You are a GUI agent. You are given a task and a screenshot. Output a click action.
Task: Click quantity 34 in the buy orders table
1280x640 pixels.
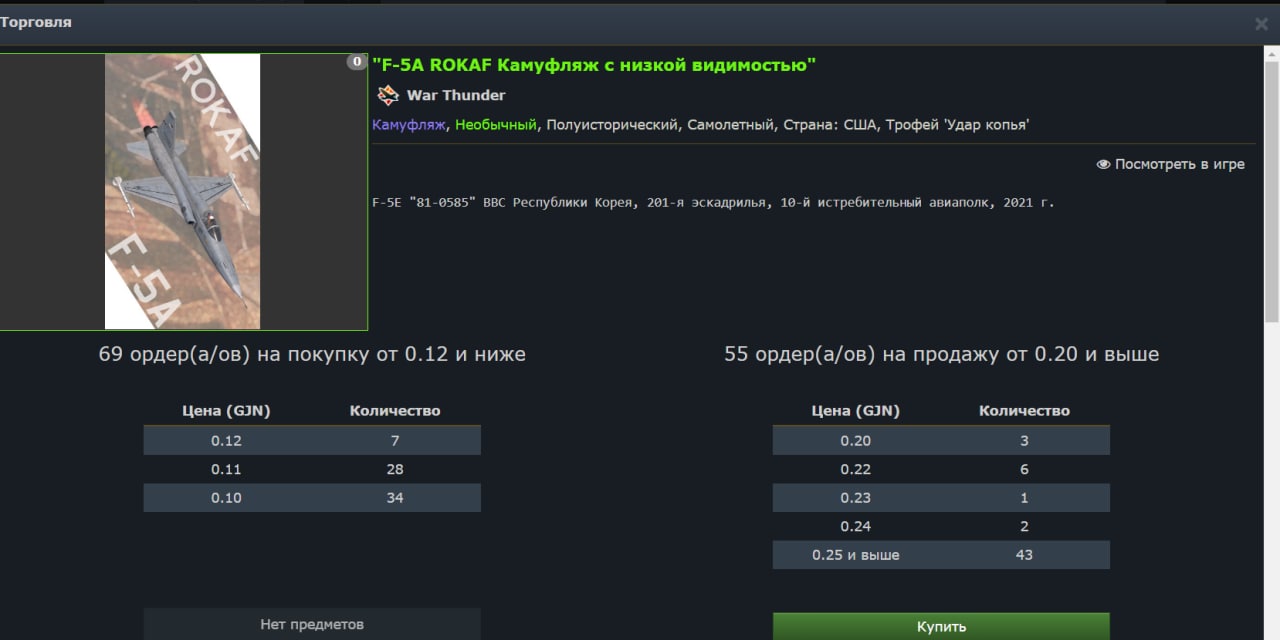(395, 497)
